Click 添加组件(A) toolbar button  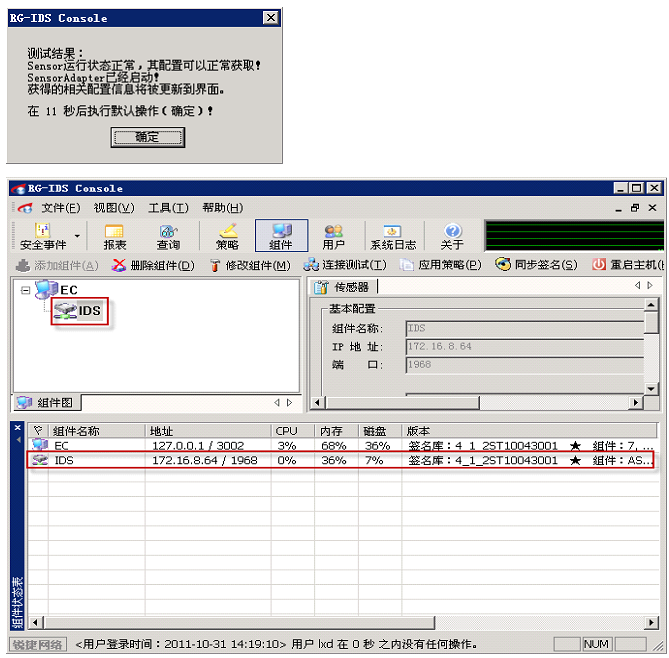[x=57, y=265]
